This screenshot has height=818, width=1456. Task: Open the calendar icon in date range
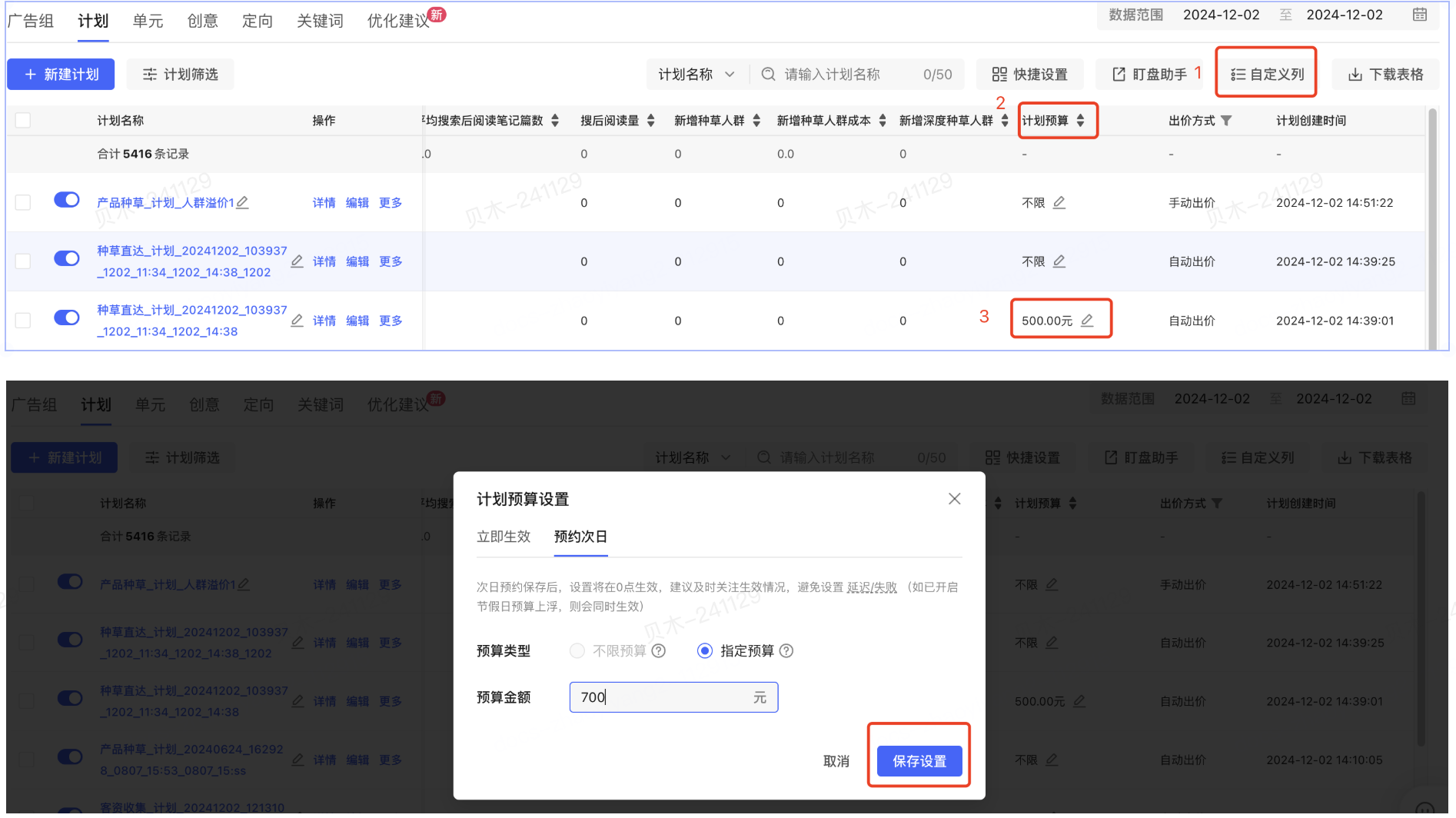click(1420, 15)
